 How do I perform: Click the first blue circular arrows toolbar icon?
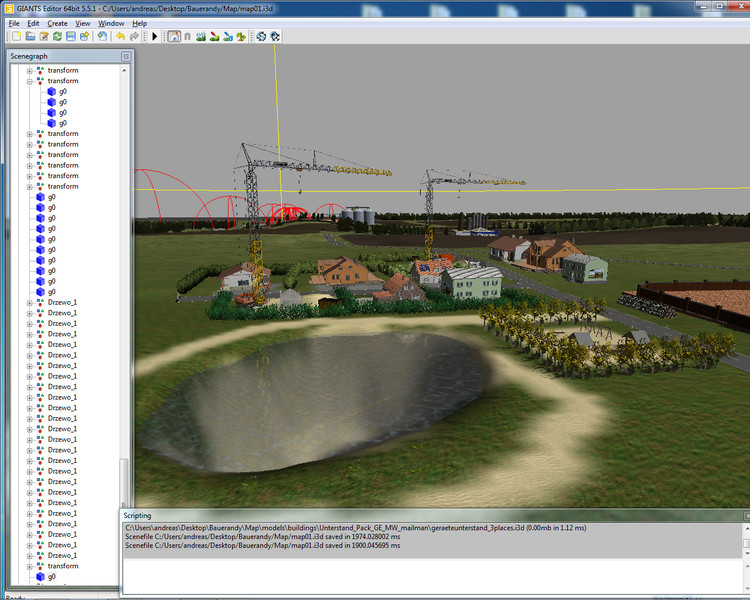point(261,36)
